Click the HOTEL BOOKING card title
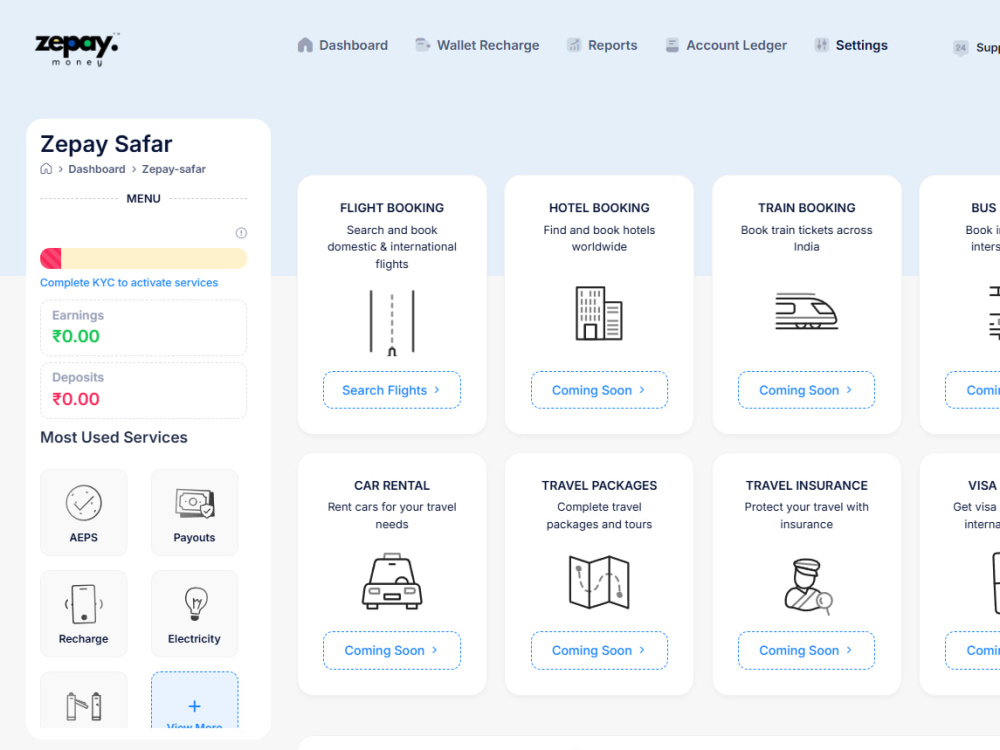 pyautogui.click(x=599, y=208)
